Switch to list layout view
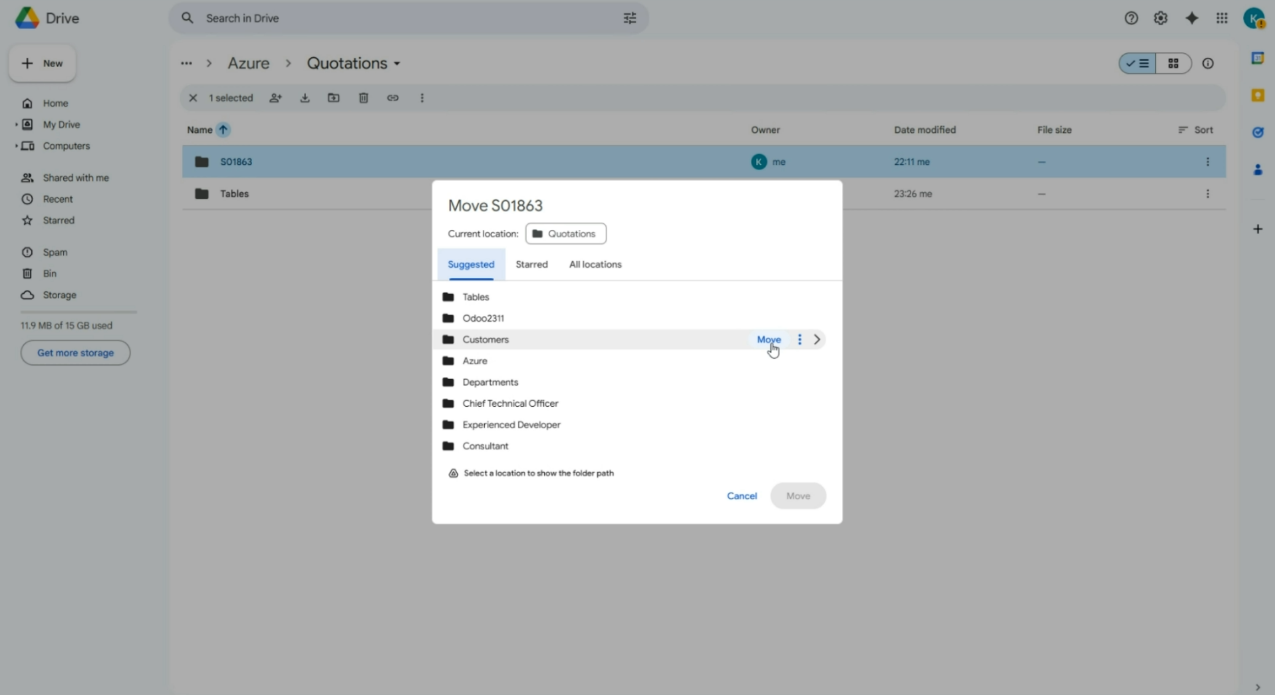 click(1138, 63)
